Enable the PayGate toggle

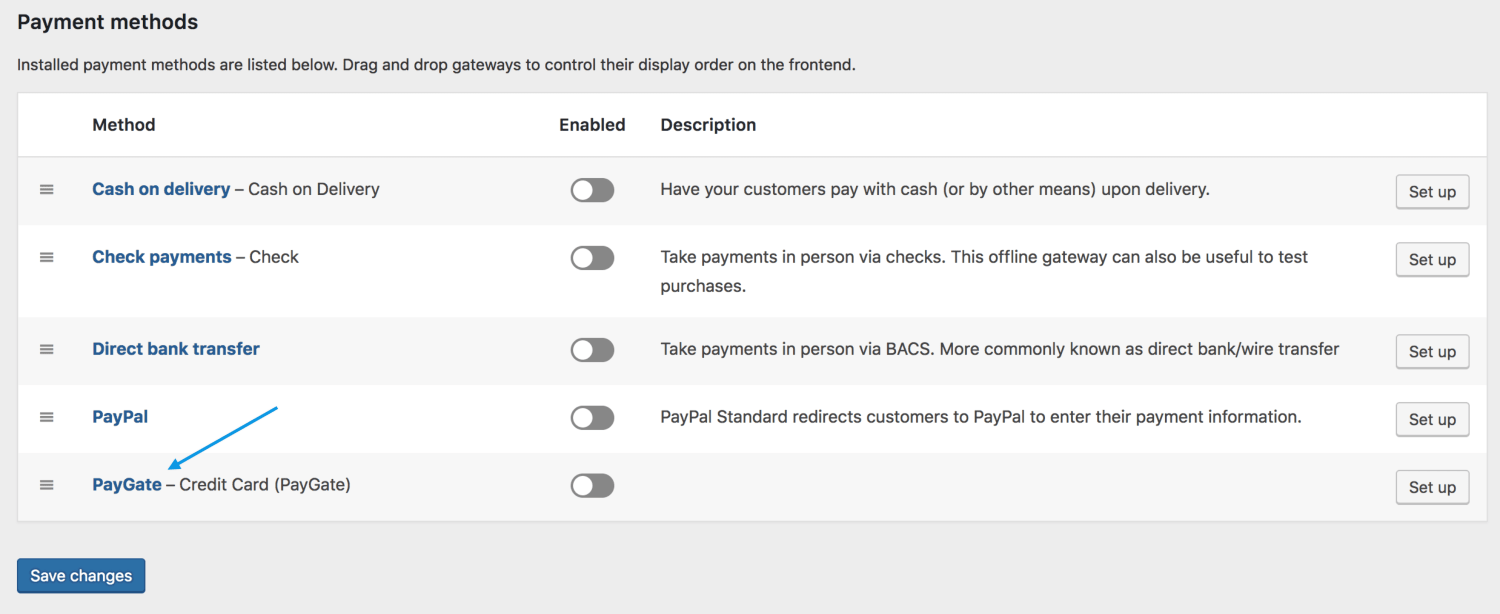click(592, 485)
